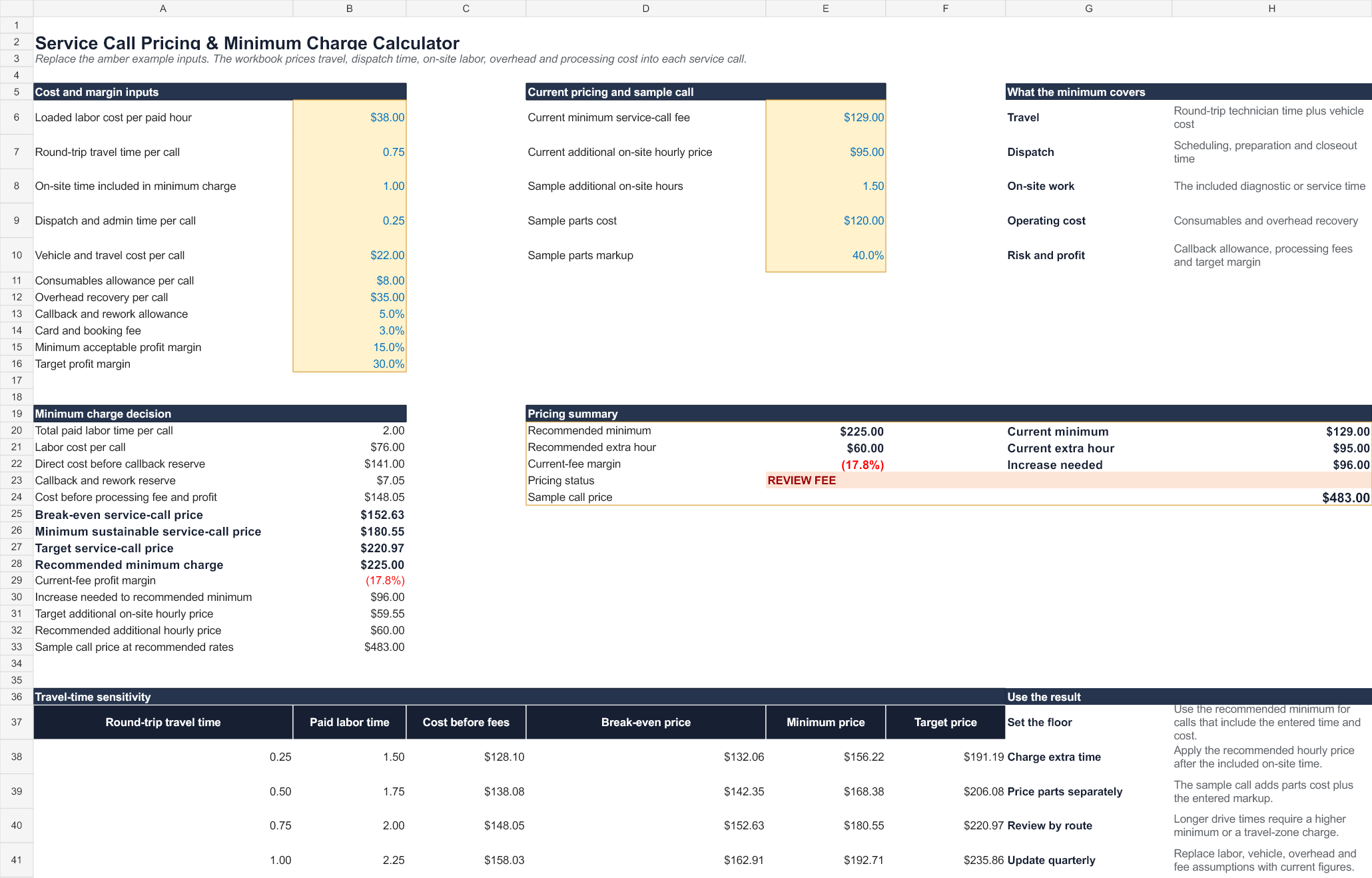Select the Current minimum service-call fee $129.00
The image size is (1372, 878).
point(826,117)
